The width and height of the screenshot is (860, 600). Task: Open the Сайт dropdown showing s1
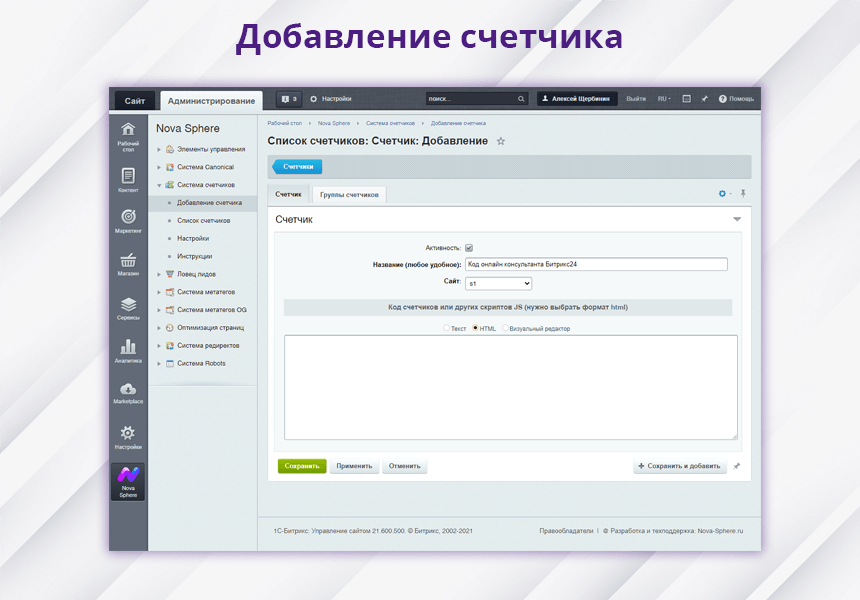(x=498, y=283)
